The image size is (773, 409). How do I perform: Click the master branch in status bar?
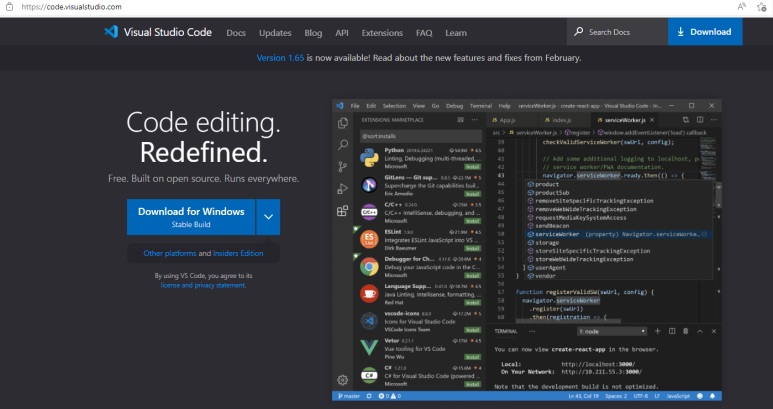(349, 396)
